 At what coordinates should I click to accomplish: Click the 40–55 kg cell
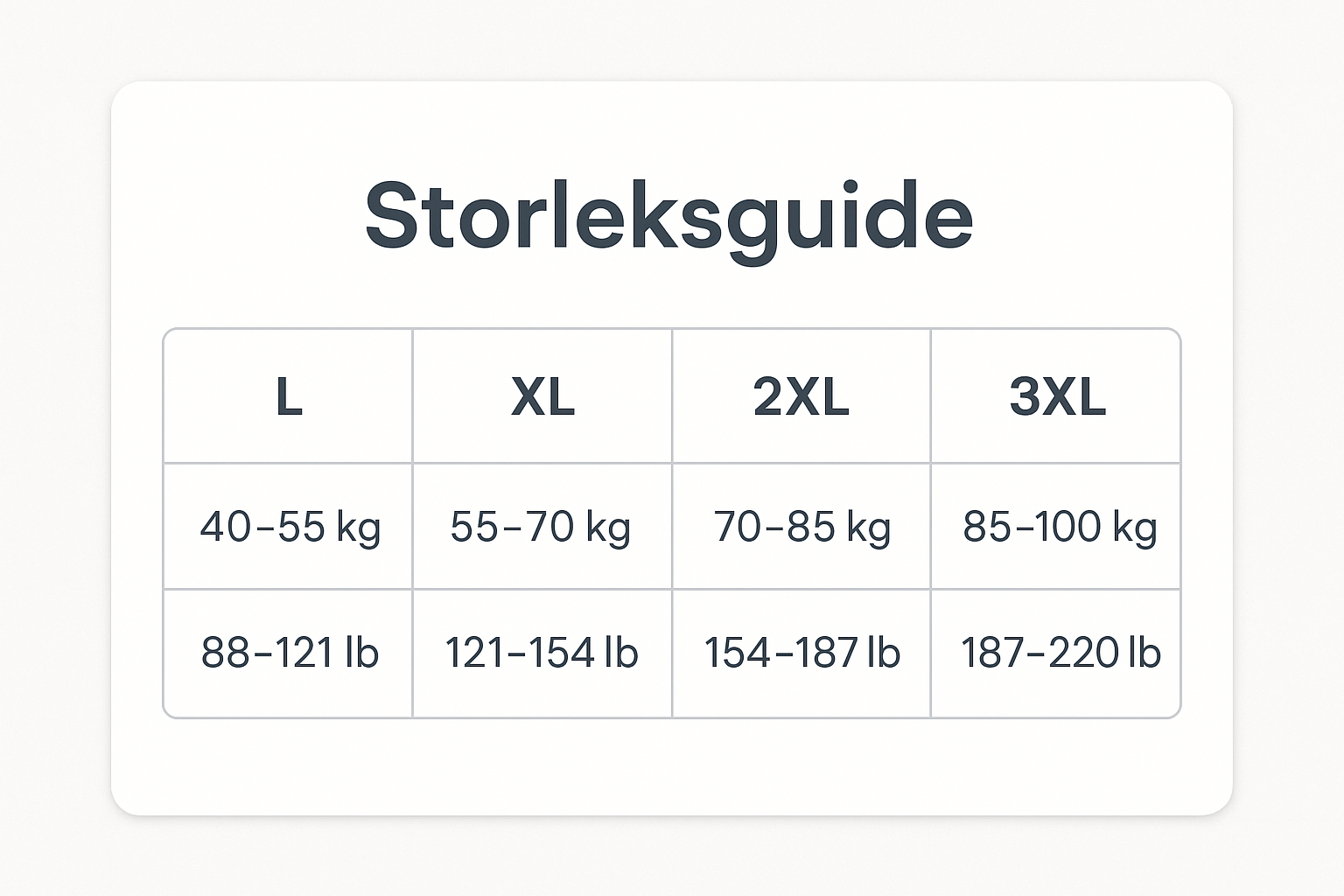pos(290,527)
